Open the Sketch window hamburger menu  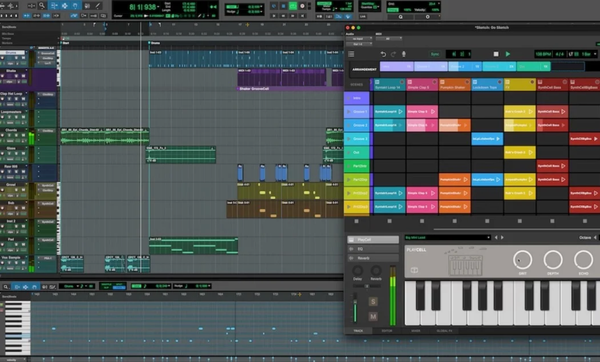(351, 54)
